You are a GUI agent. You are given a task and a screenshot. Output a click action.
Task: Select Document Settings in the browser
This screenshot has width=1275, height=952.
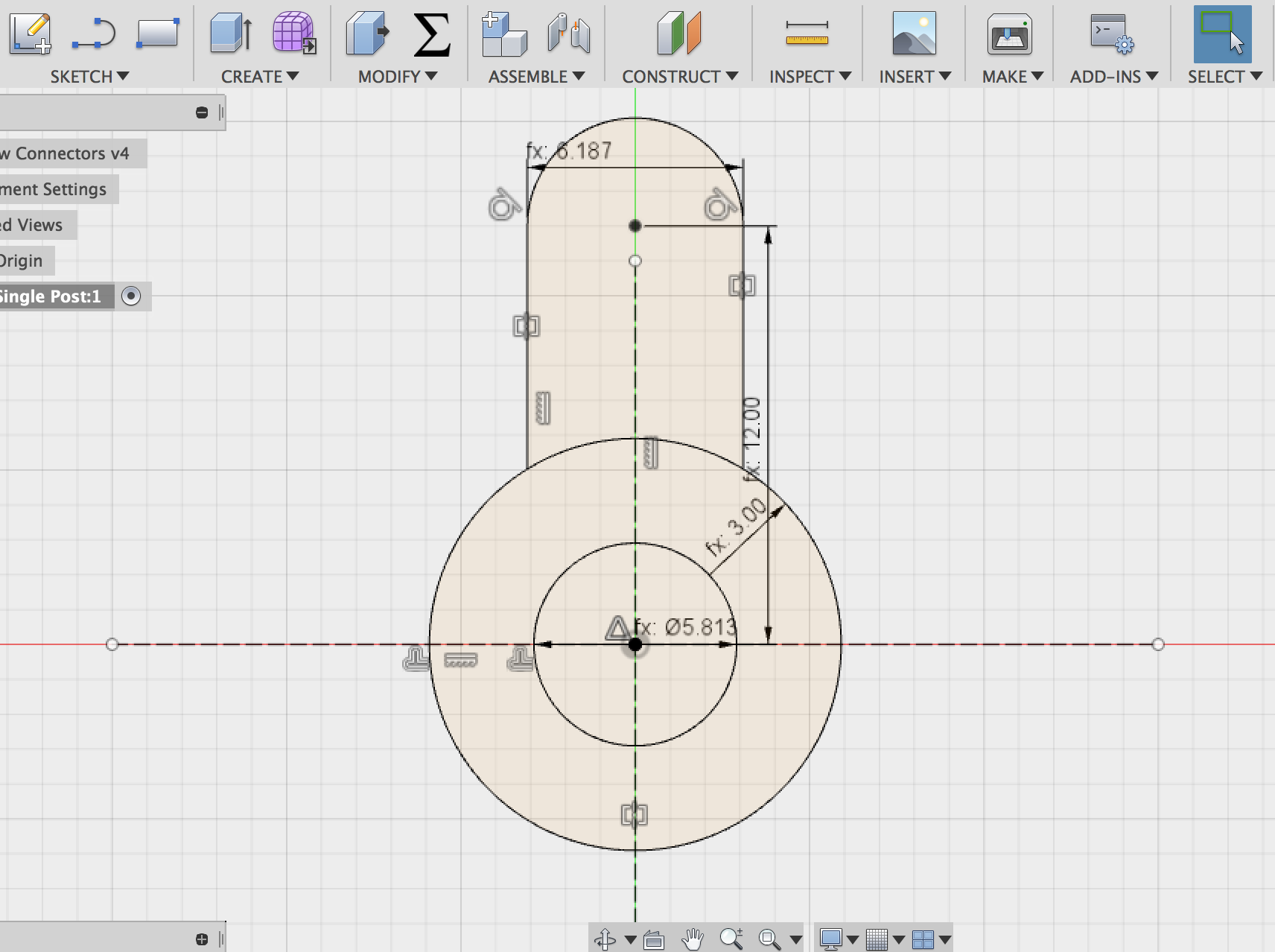click(x=59, y=189)
